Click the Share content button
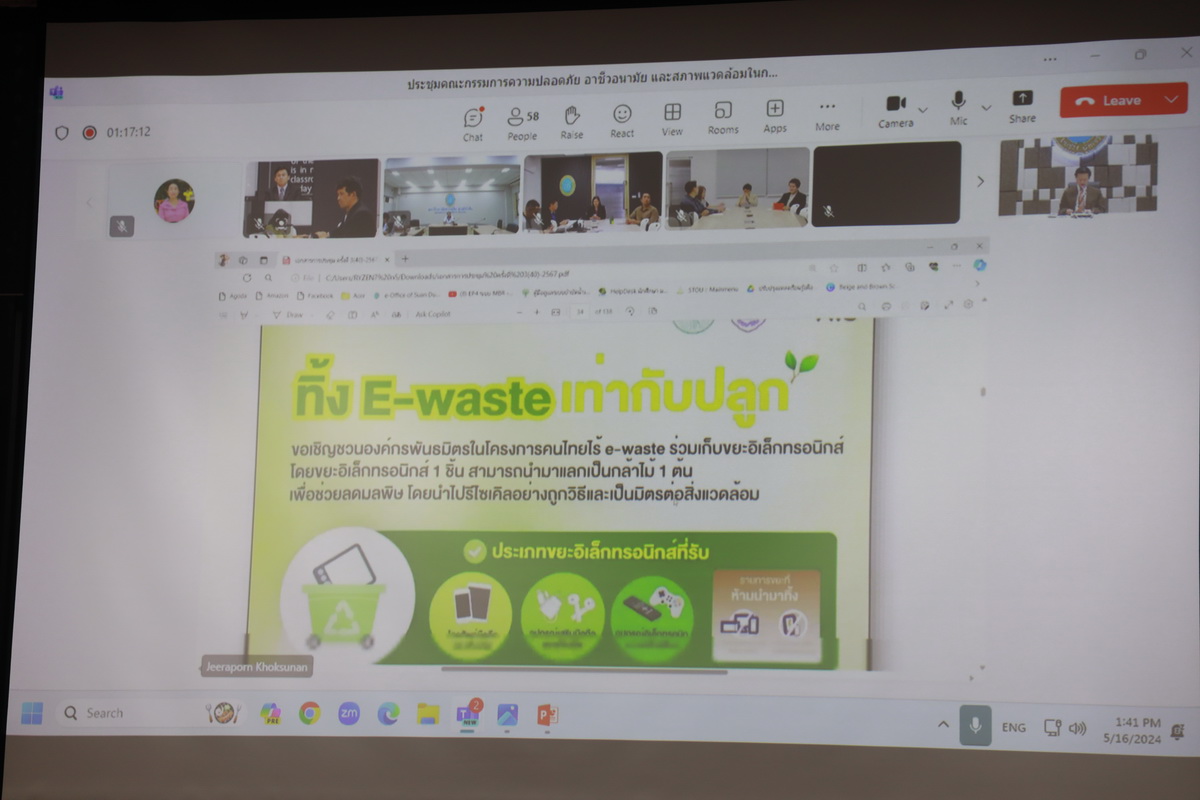 click(x=1022, y=106)
